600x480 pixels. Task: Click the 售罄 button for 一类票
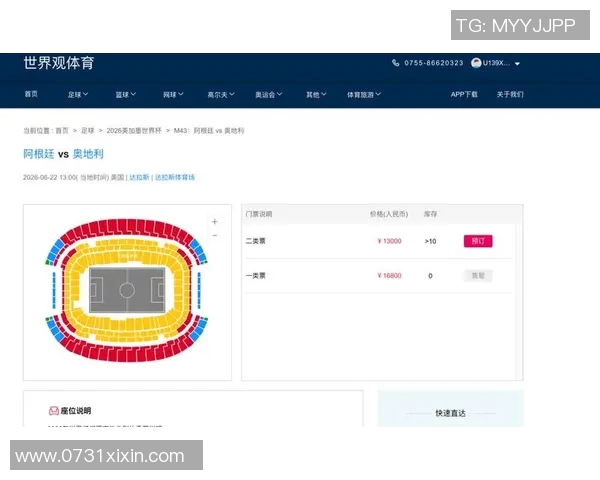point(478,275)
